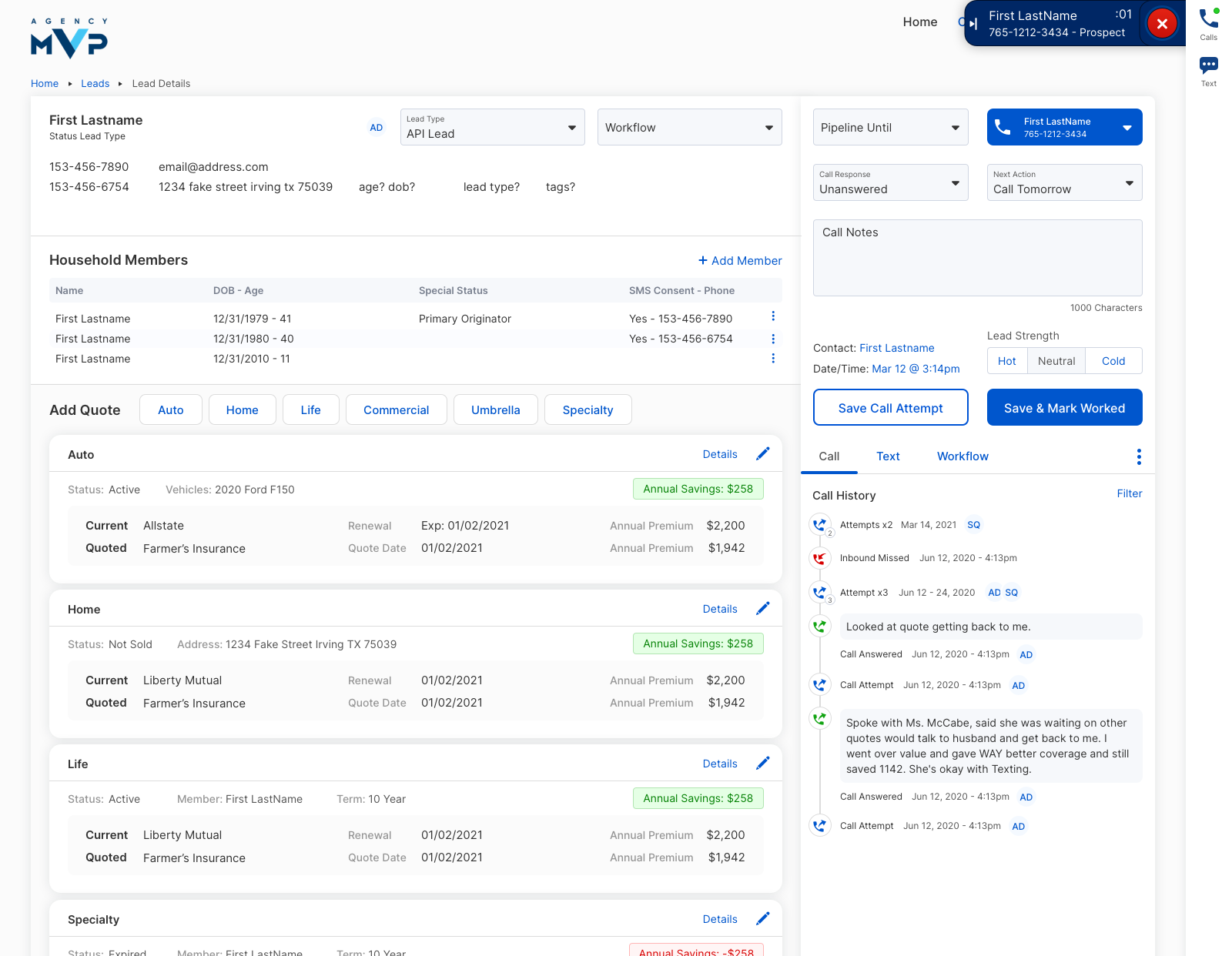
Task: Select Home in the top navigation
Action: click(920, 22)
